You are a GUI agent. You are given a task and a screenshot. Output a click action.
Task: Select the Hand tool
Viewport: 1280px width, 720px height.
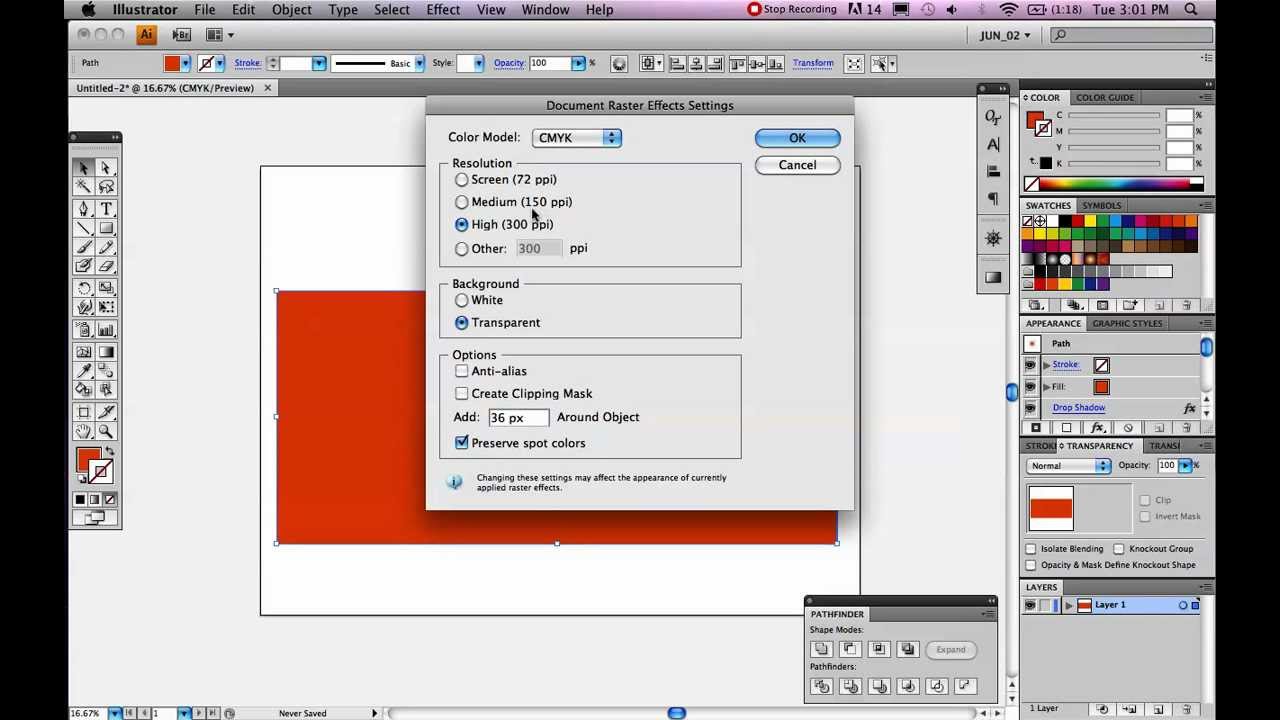pyautogui.click(x=84, y=432)
